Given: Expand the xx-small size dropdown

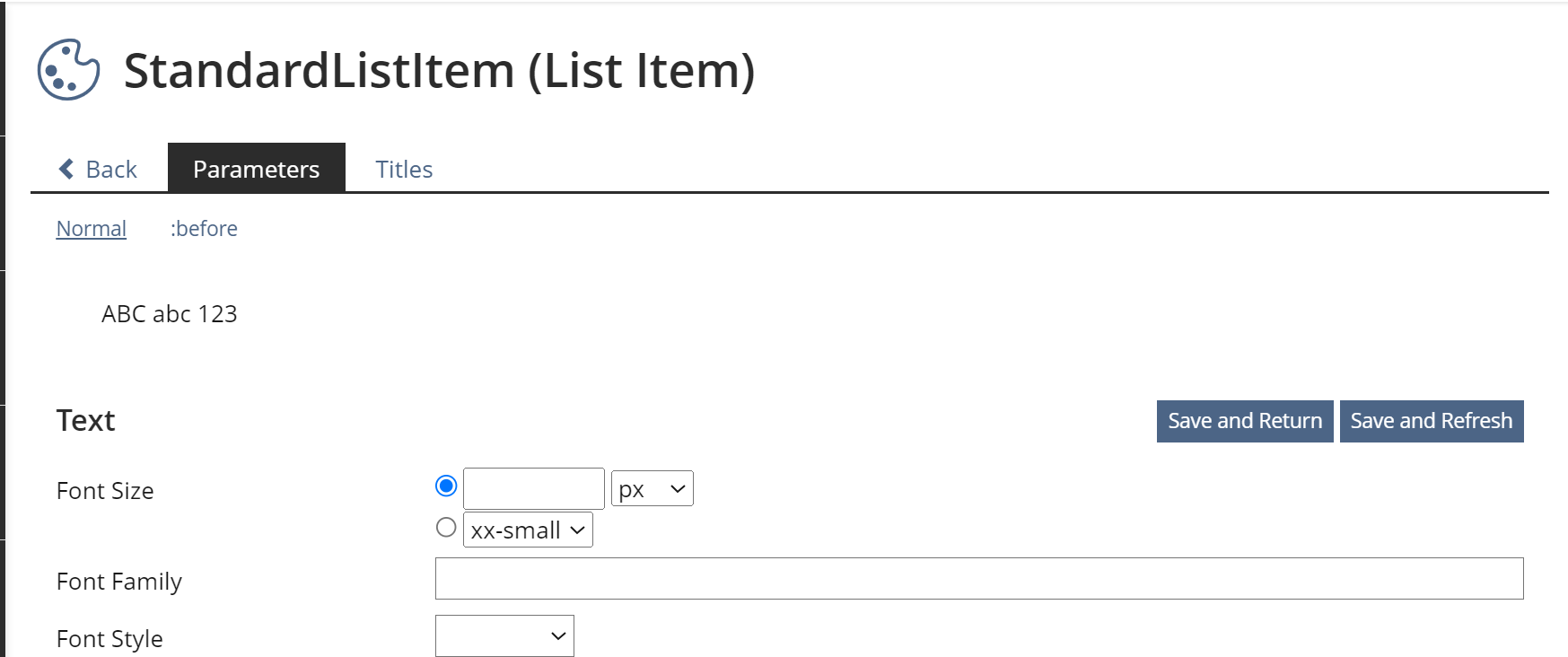Looking at the screenshot, I should tap(528, 530).
